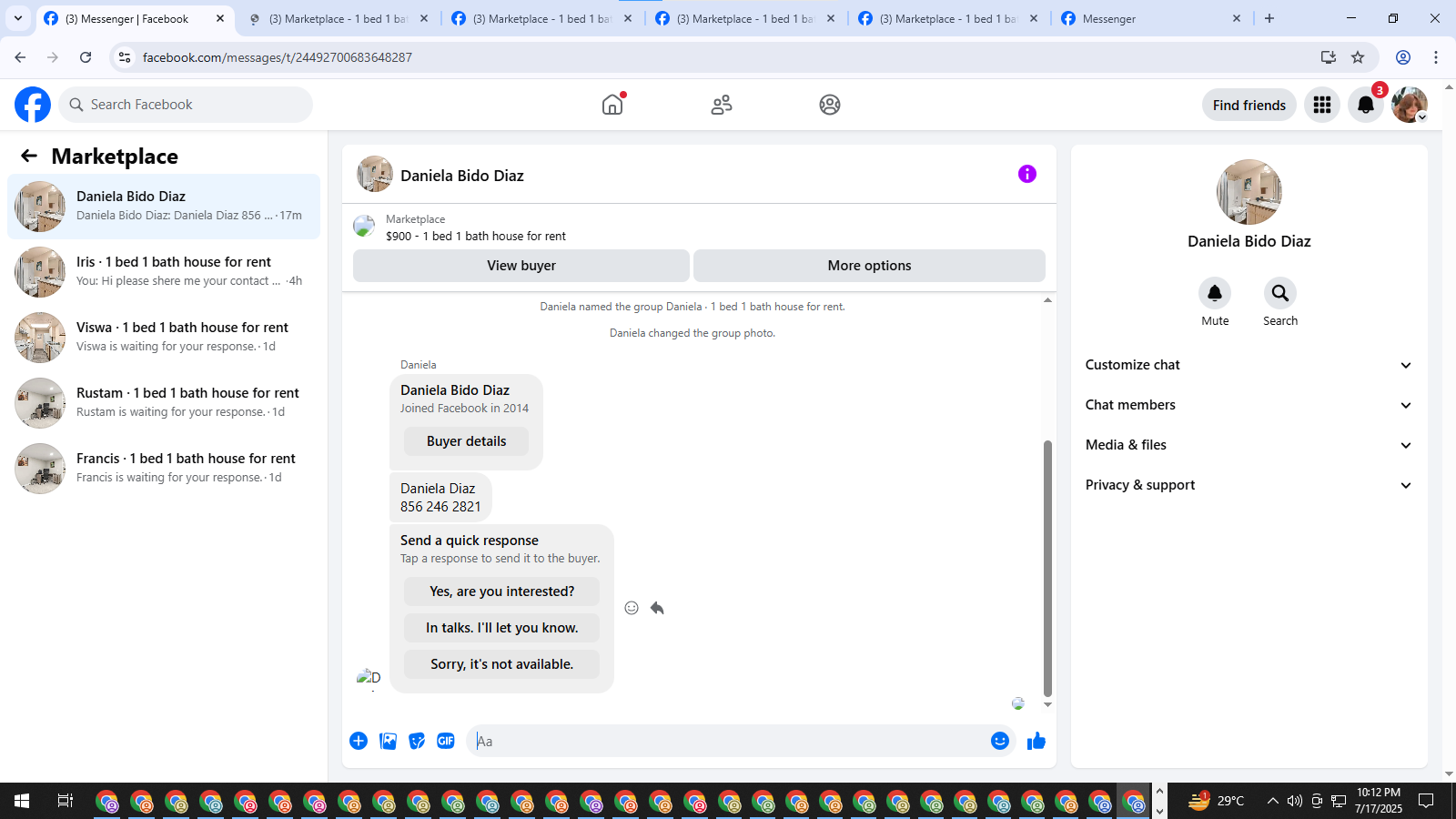Viewport: 1456px width, 819px height.
Task: Open the Groups icon in top navigation
Action: click(830, 105)
